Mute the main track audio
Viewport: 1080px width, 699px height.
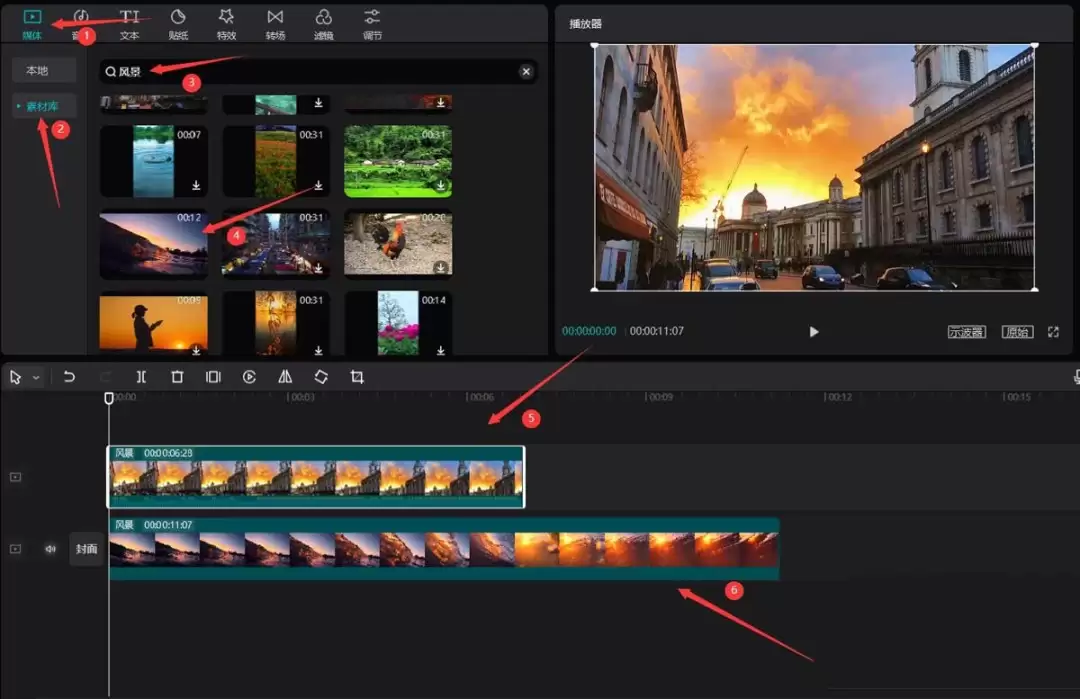pos(50,549)
